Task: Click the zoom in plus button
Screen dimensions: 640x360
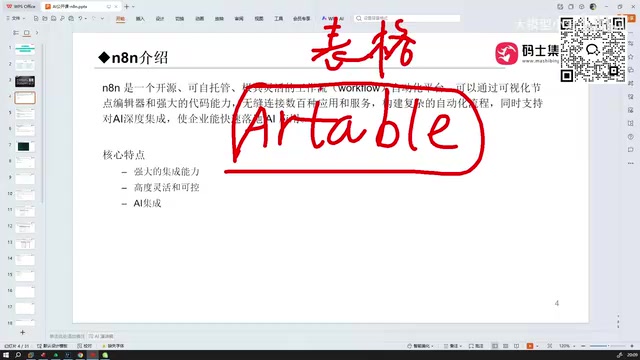Action: click(632, 346)
